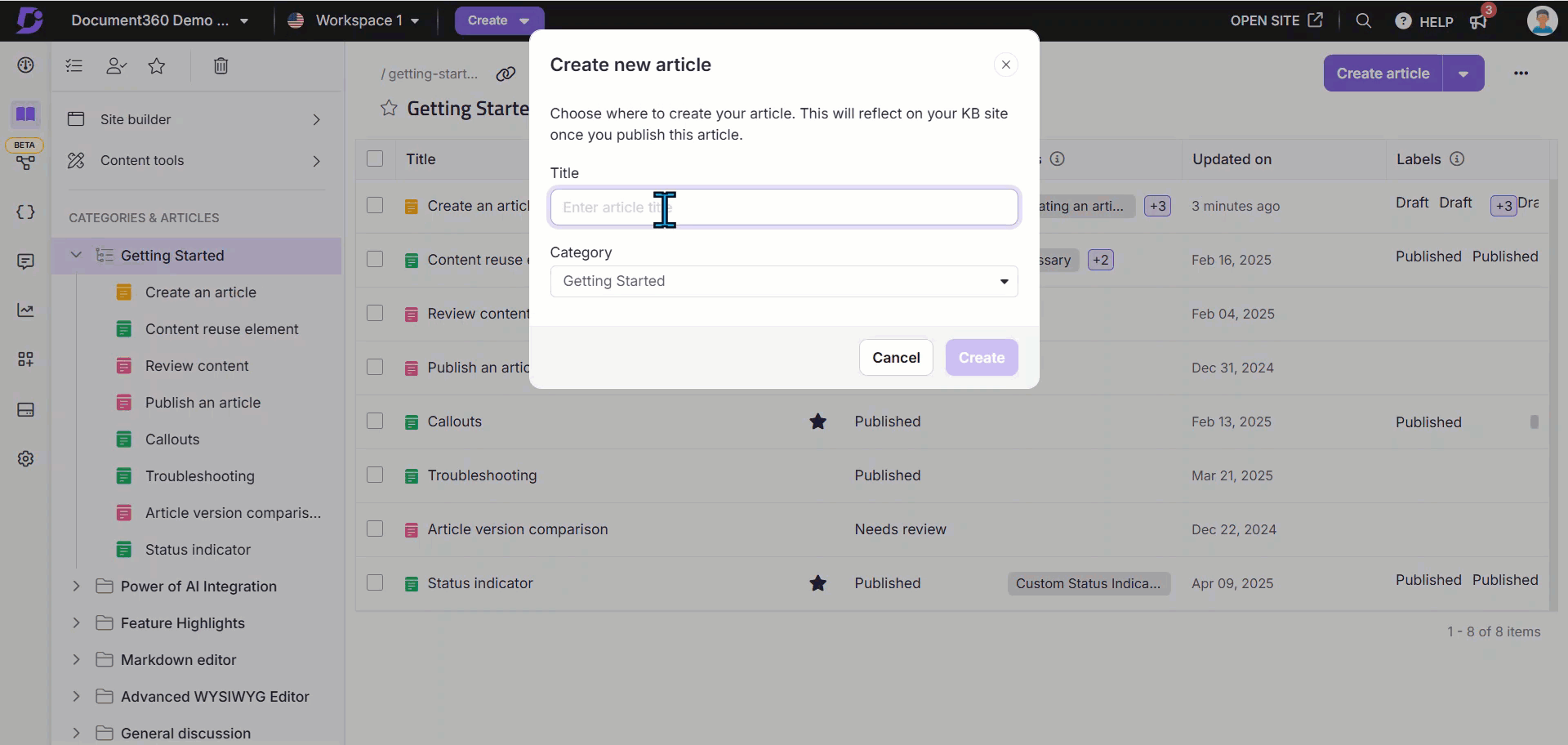
Task: Open the Site builder menu
Action: pos(195,119)
